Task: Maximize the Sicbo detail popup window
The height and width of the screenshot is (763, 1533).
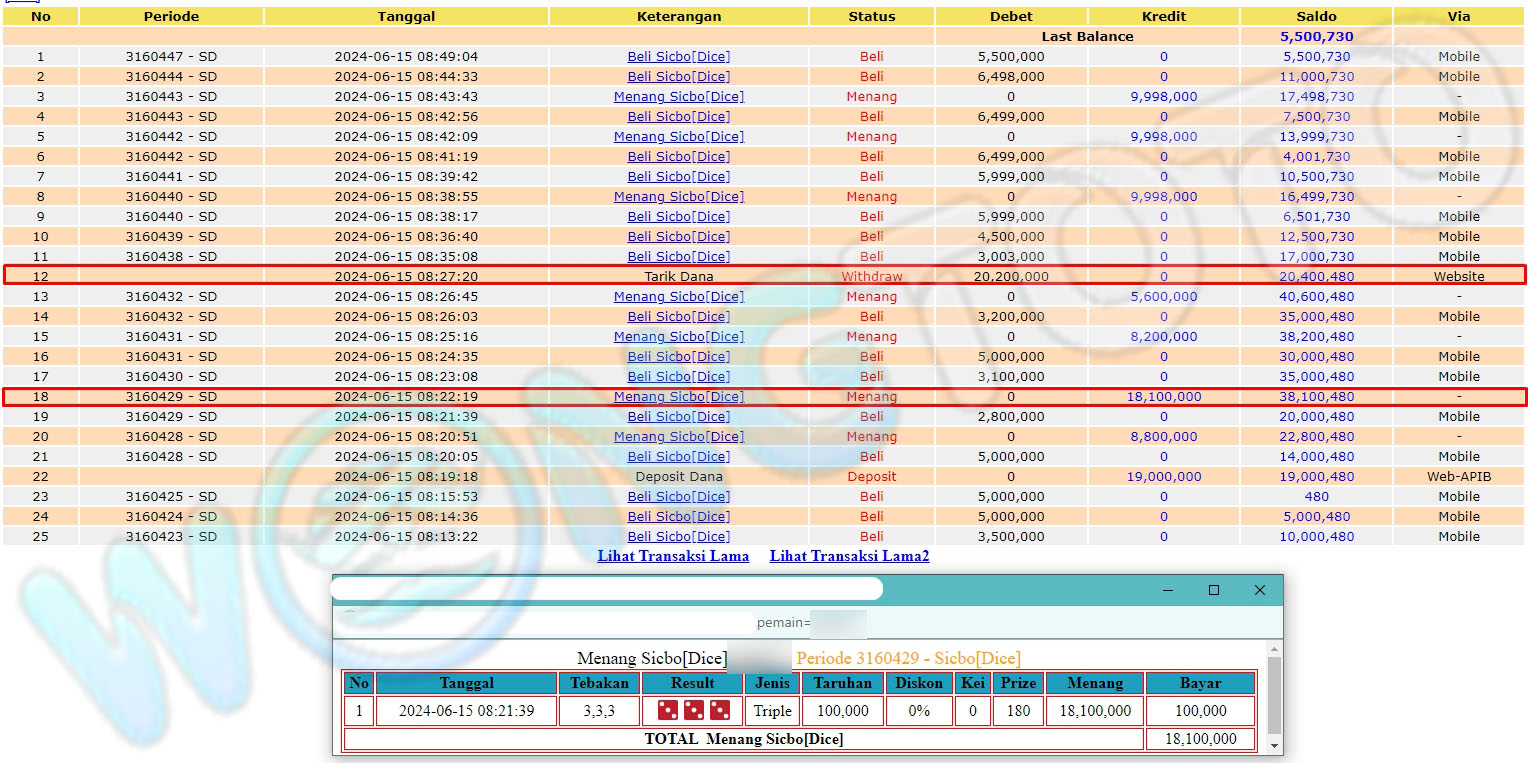Action: pyautogui.click(x=1214, y=590)
